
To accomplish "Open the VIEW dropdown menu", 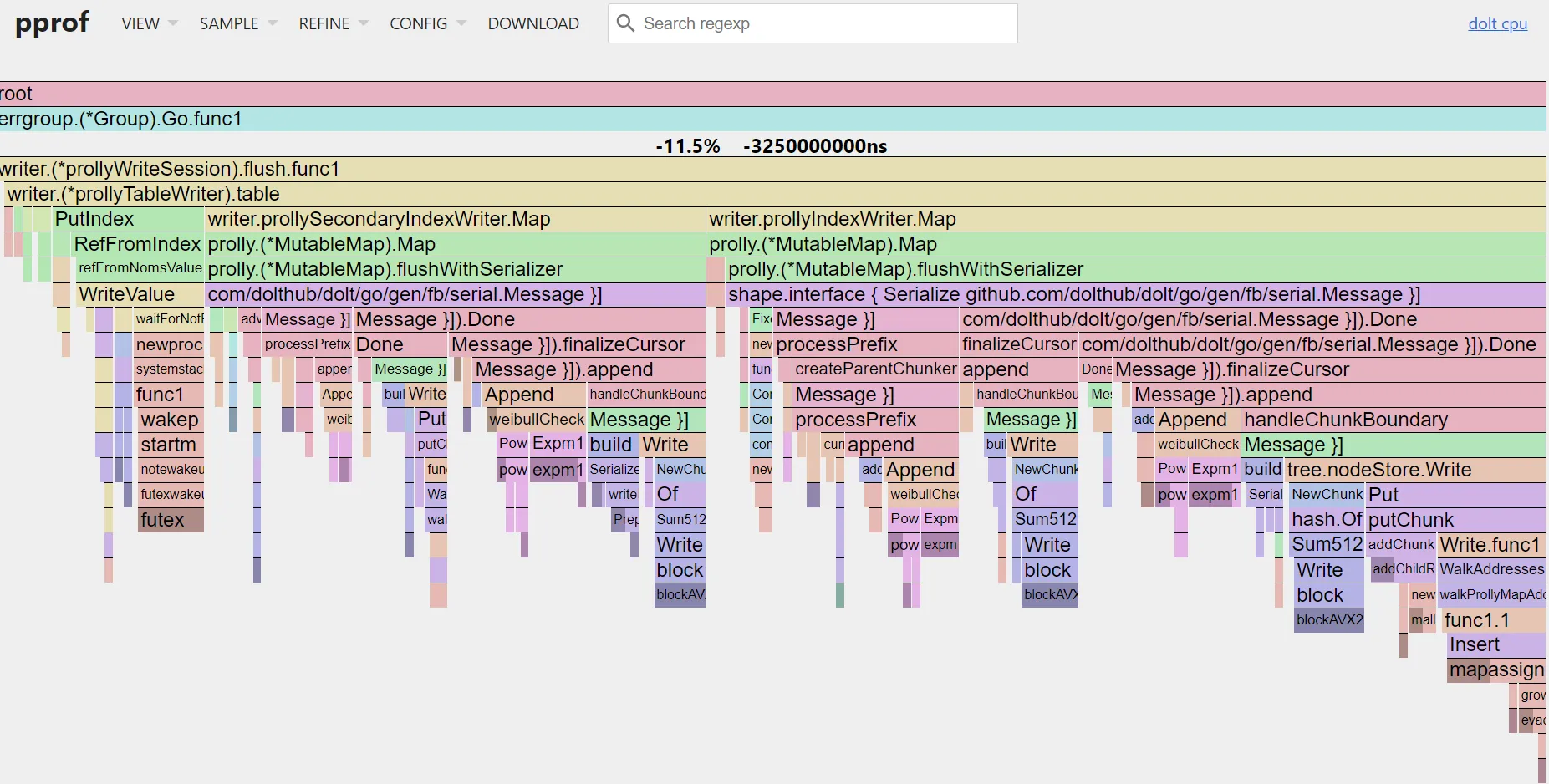I will [148, 23].
